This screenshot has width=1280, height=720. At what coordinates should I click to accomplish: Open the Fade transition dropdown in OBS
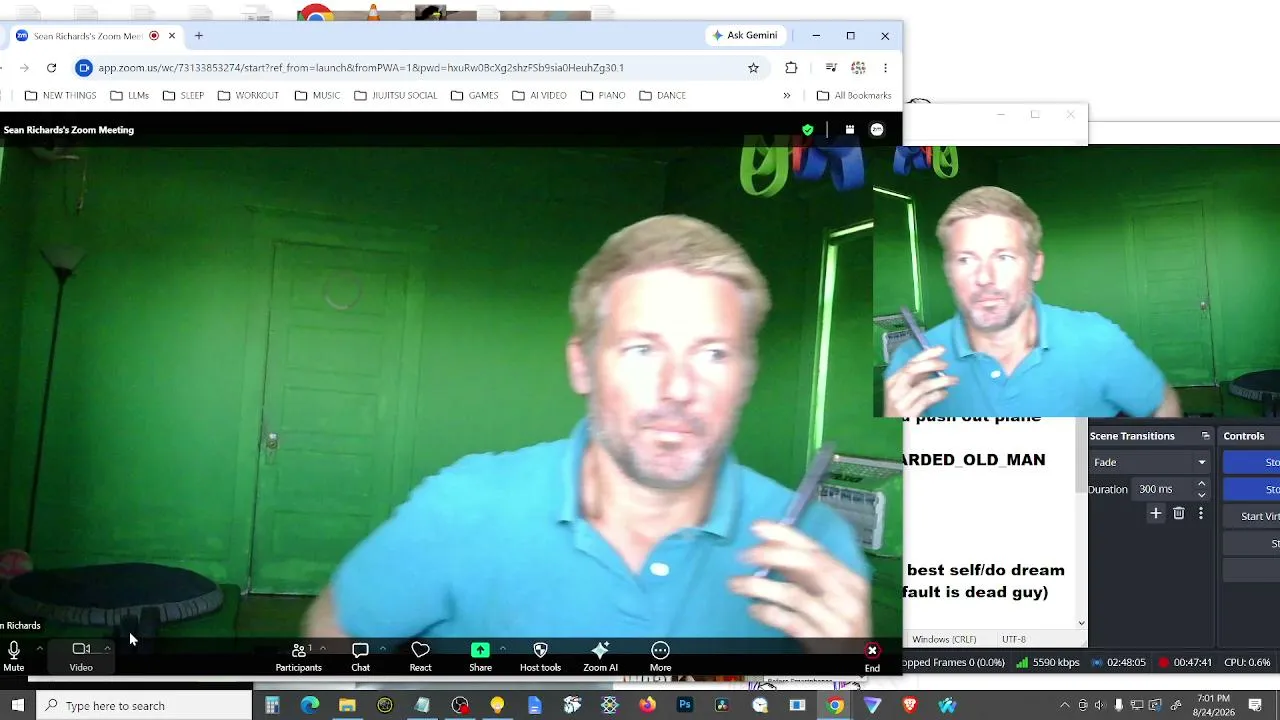point(1150,462)
